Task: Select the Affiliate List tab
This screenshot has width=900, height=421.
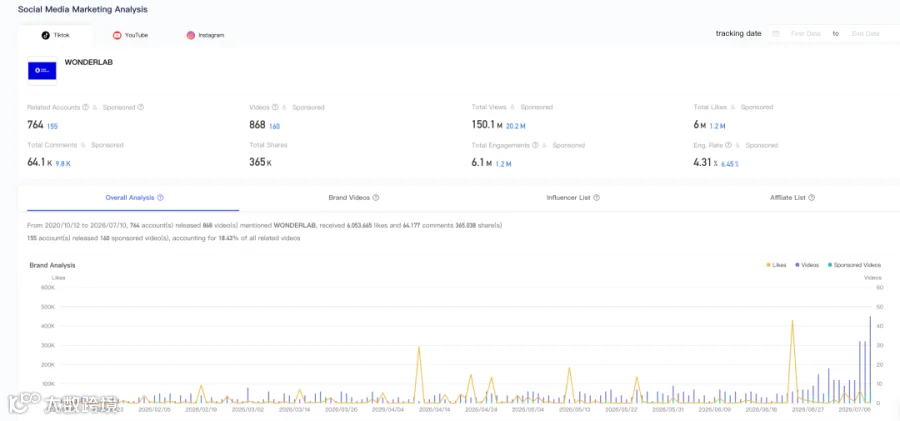Action: point(792,198)
